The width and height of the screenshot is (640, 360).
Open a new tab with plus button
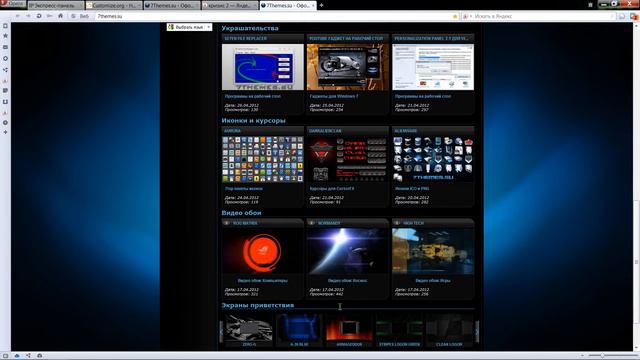click(x=321, y=5)
